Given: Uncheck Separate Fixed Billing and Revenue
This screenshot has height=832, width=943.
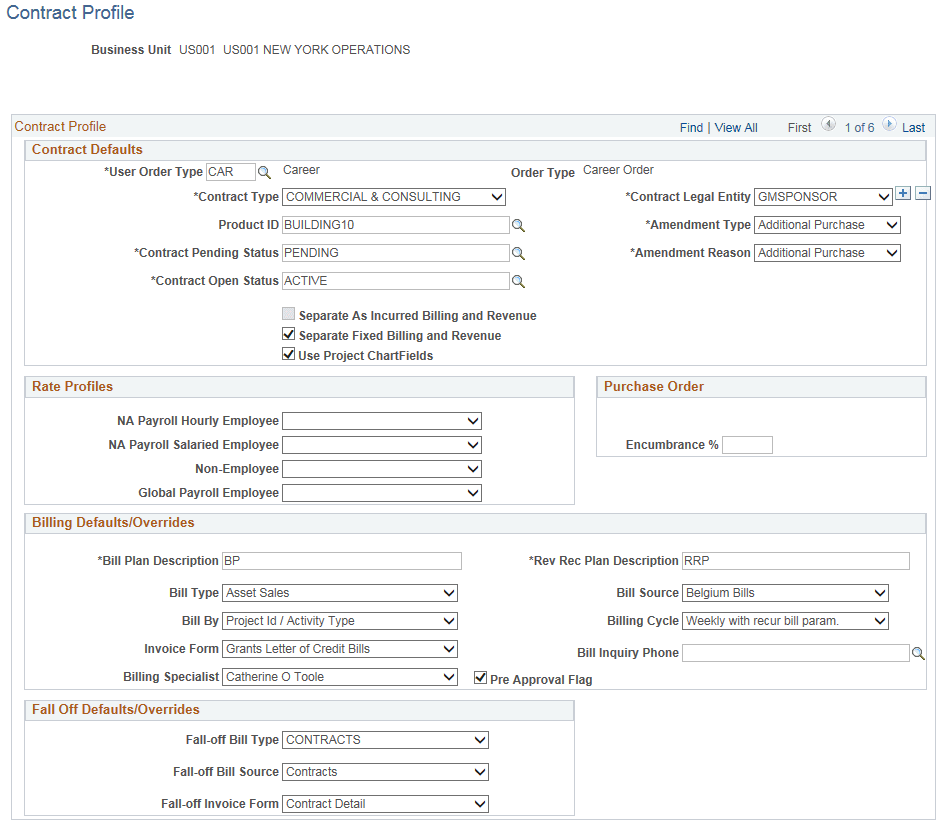Looking at the screenshot, I should click(288, 334).
